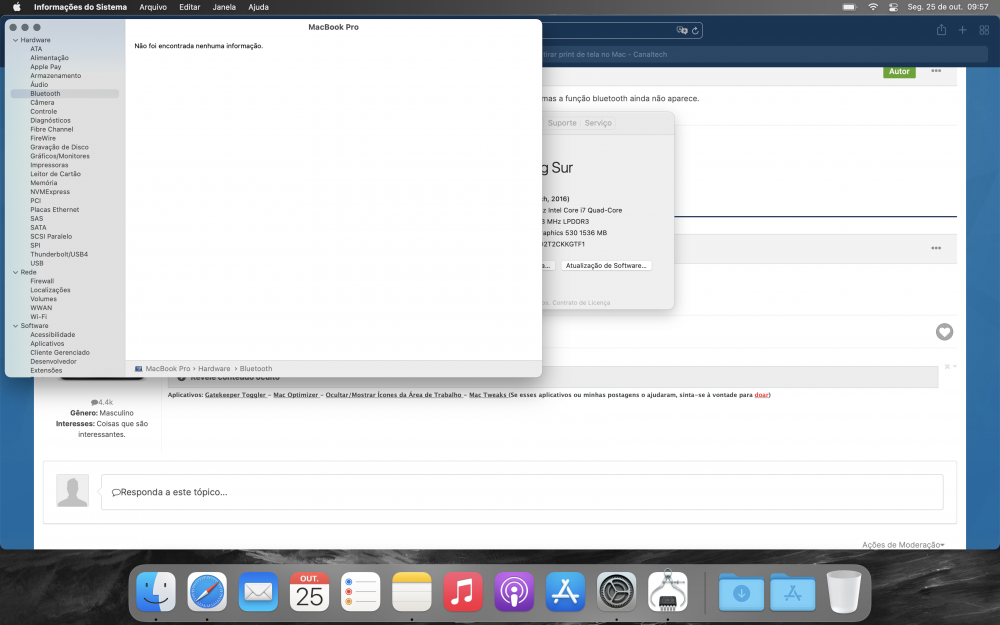1000x625 pixels.
Task: Open Mac Optimizer link
Action: [x=297, y=395]
